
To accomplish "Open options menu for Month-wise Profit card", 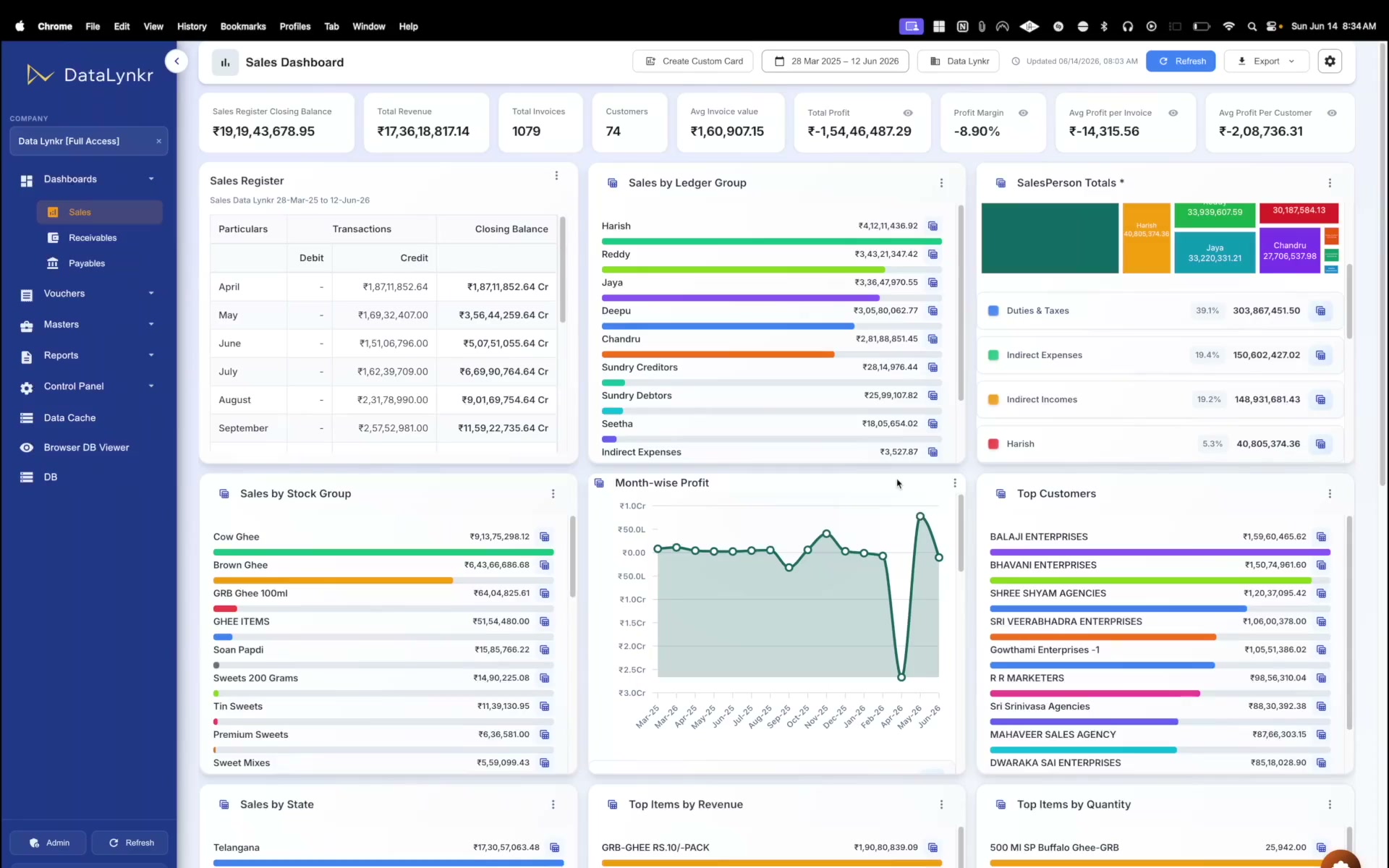I will 955,483.
